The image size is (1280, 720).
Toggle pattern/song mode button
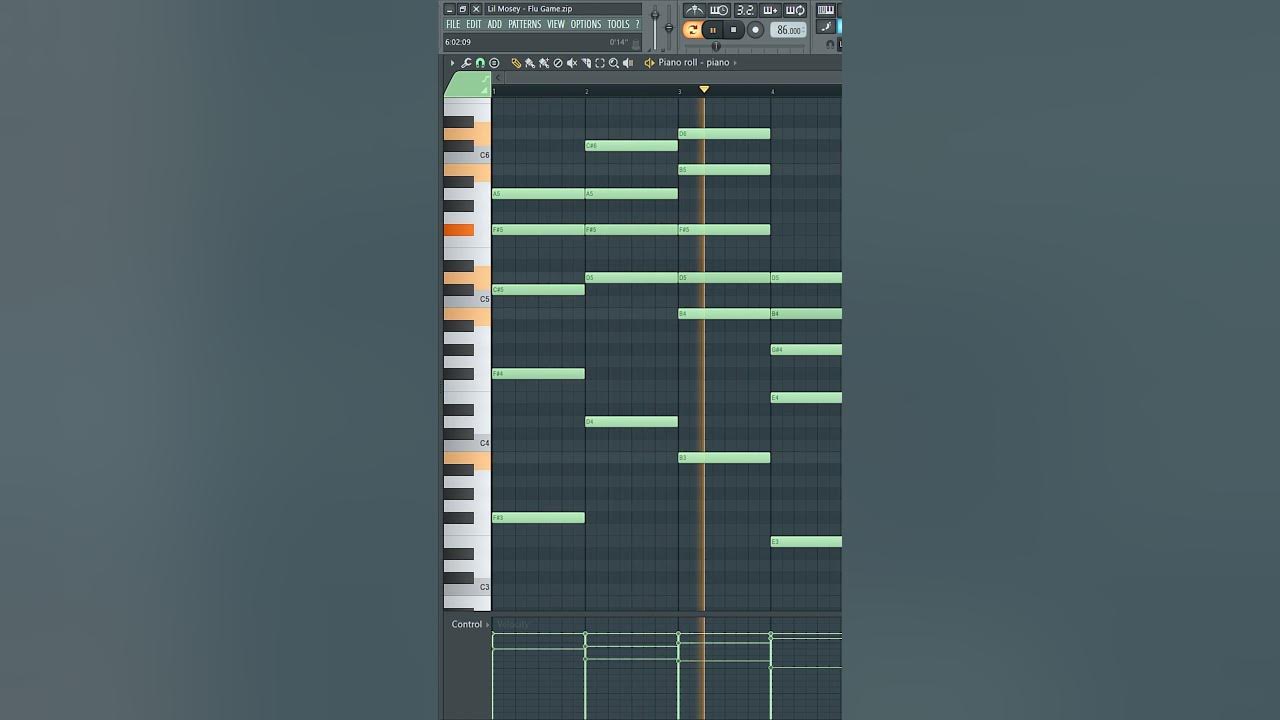tap(692, 30)
